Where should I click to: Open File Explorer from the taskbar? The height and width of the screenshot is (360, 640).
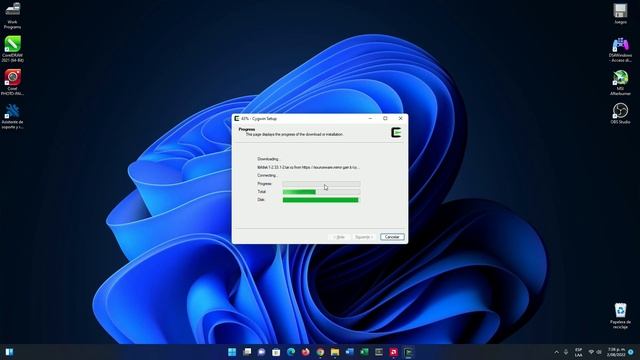tap(335, 352)
